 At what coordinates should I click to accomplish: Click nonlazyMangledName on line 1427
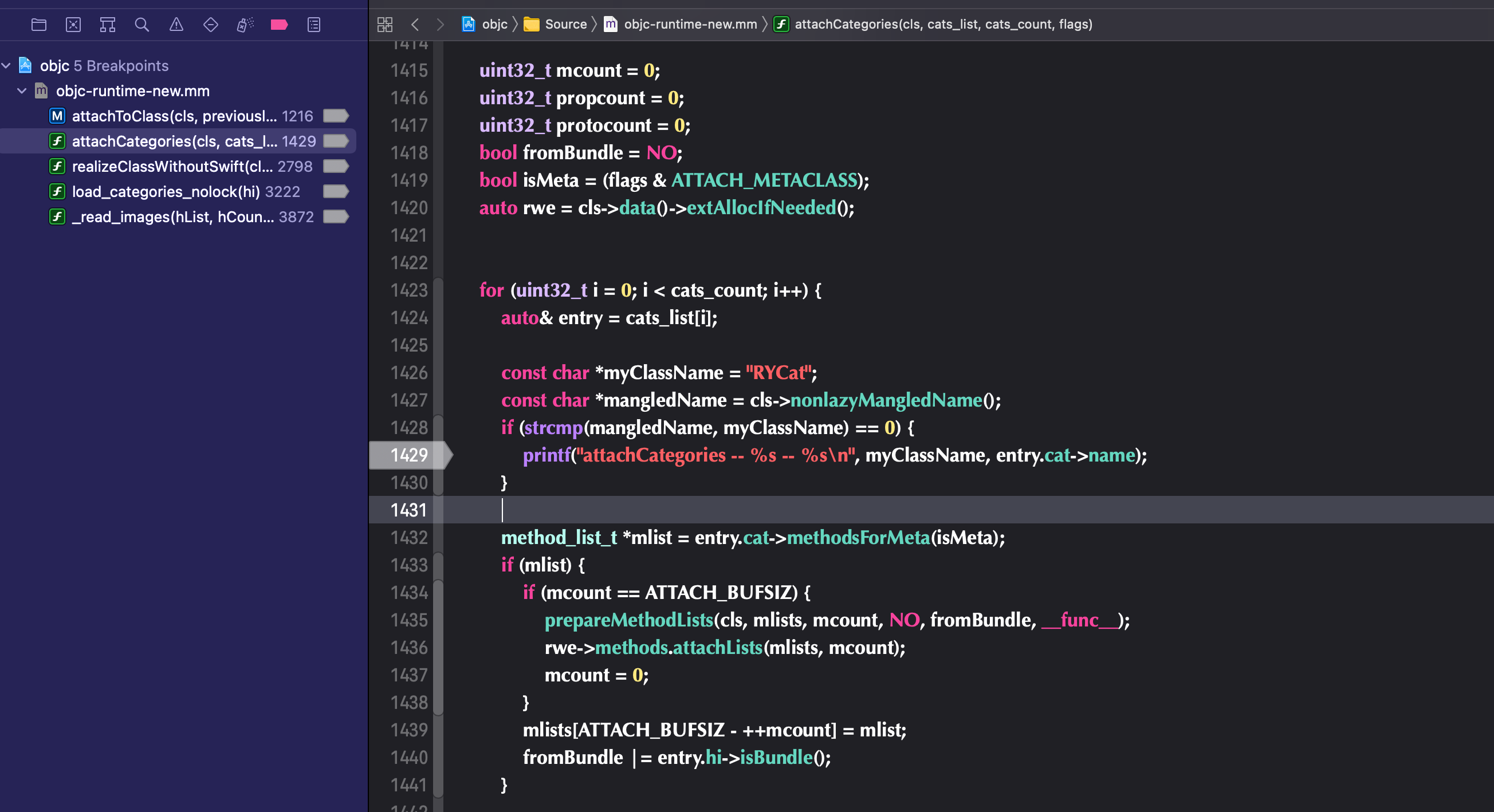click(x=886, y=400)
